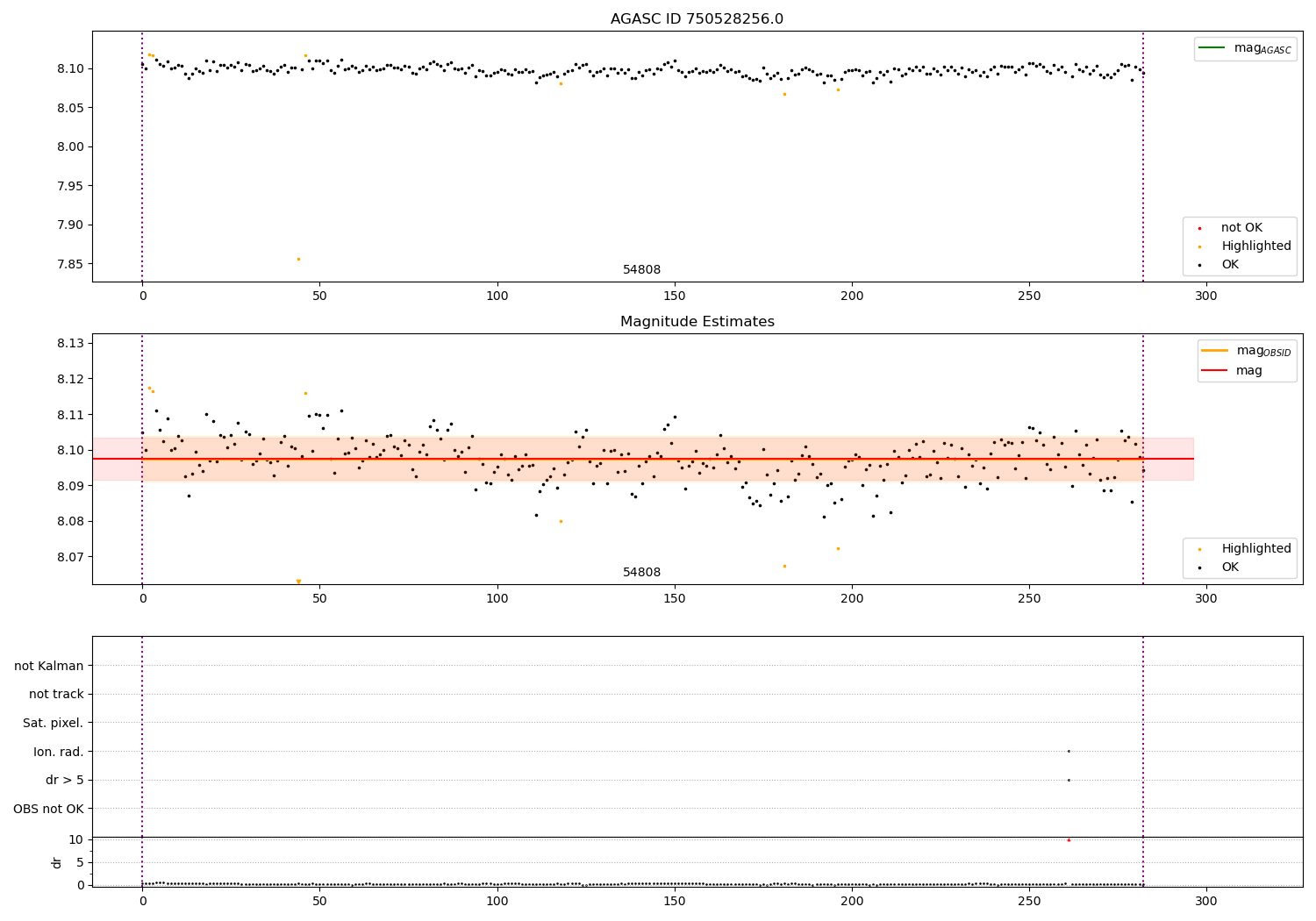Click the lowest orange point near 8.067 in Magnitude Estimates plot
Viewport: 1316px width, 921px height.
point(784,566)
